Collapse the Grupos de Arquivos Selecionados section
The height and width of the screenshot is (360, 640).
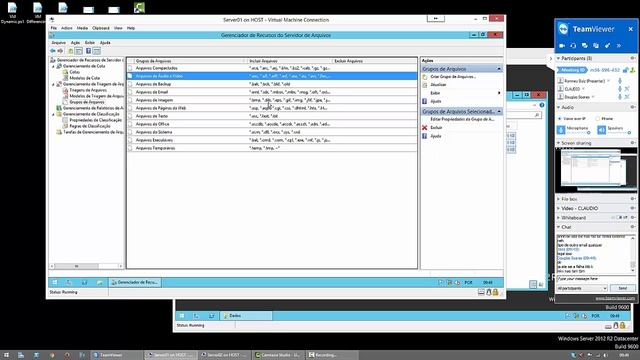pyautogui.click(x=499, y=111)
